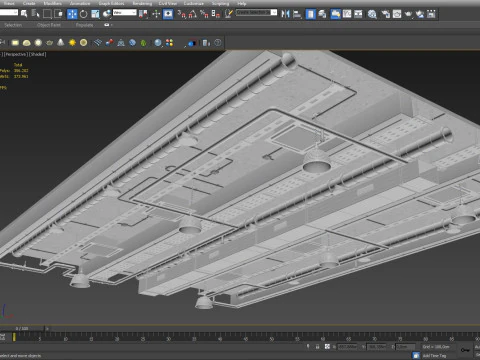The height and width of the screenshot is (360, 480).
Task: Click the time slider showing 0 / 100
Action: pos(22,329)
